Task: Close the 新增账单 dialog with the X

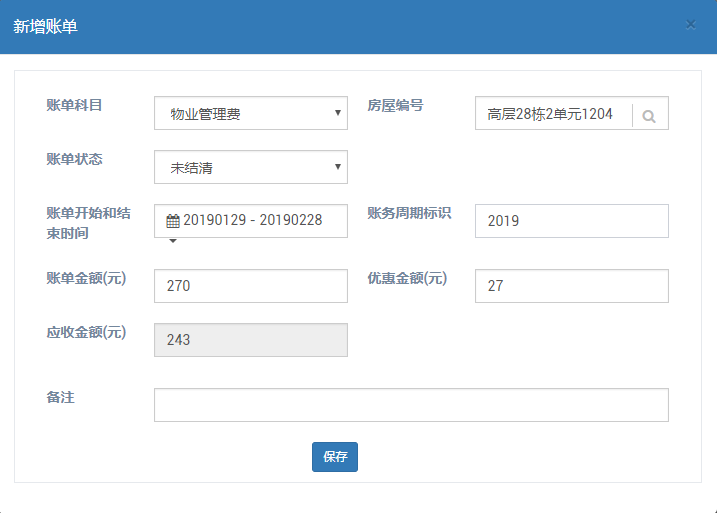Action: click(x=690, y=25)
